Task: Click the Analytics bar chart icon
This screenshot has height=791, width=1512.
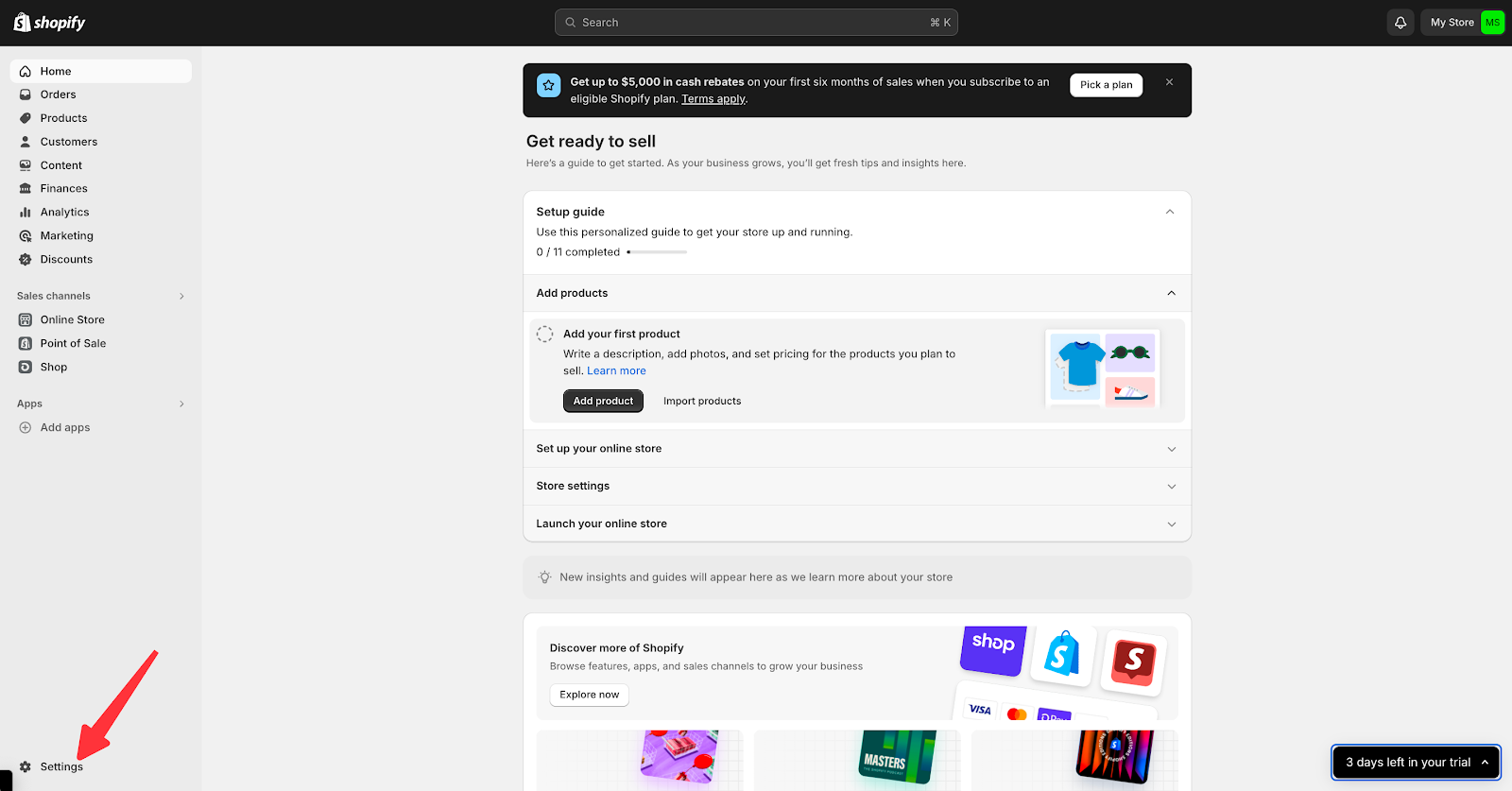Action: click(x=26, y=213)
